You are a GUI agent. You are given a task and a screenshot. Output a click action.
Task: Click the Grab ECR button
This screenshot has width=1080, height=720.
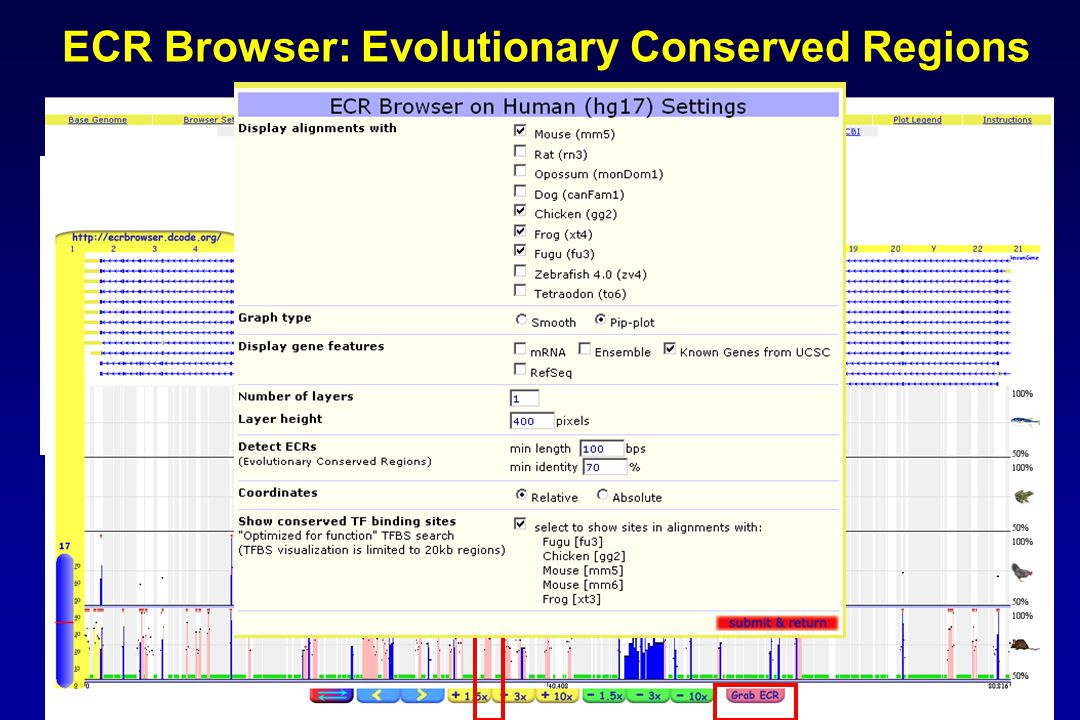pos(754,695)
